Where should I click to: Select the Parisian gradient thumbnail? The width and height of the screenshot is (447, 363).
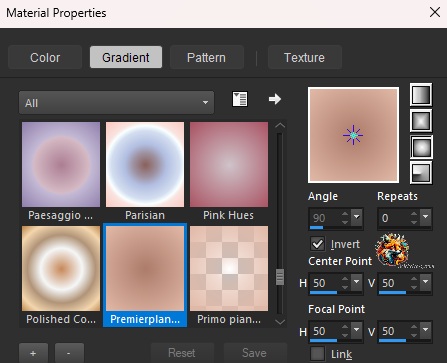click(x=145, y=164)
